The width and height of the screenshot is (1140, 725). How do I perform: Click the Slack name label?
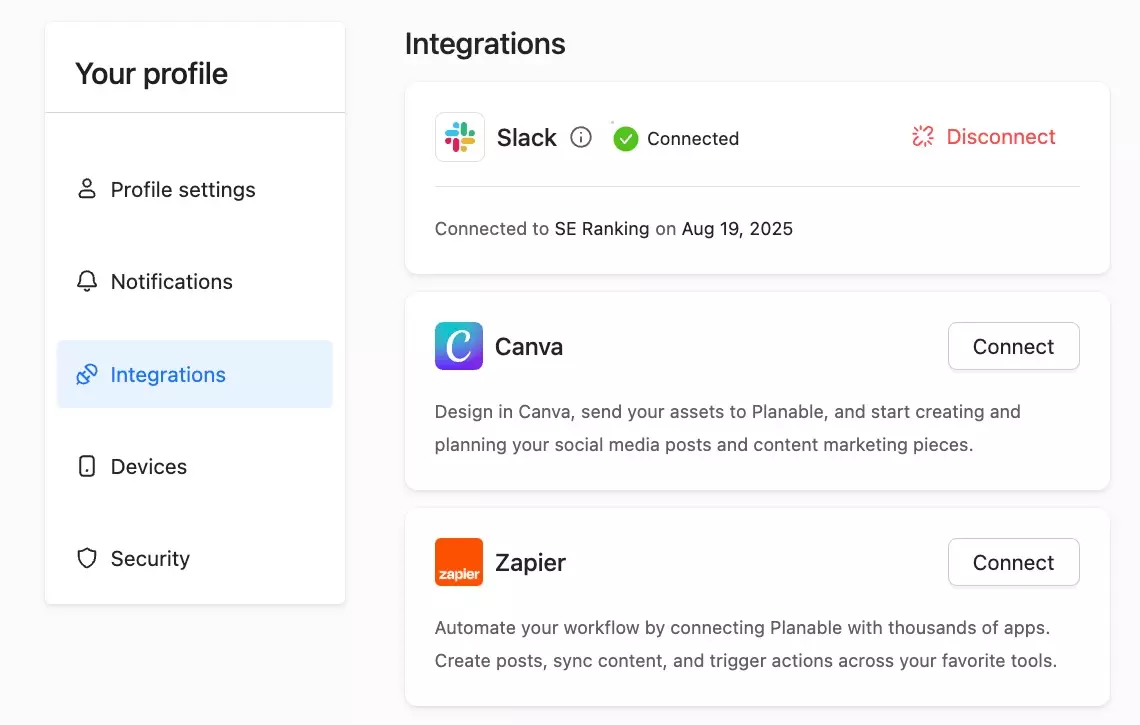(x=526, y=137)
